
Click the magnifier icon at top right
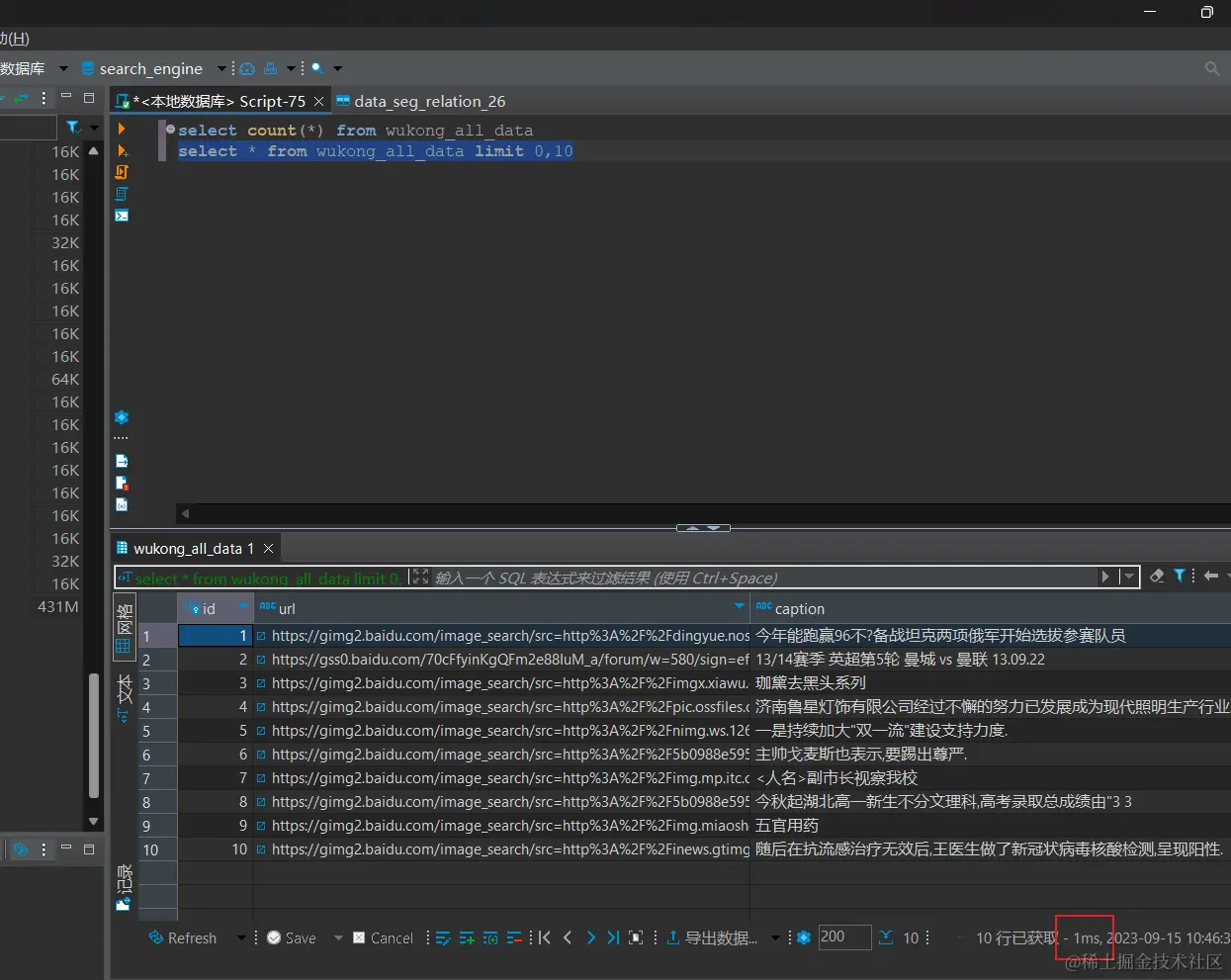click(x=1211, y=68)
